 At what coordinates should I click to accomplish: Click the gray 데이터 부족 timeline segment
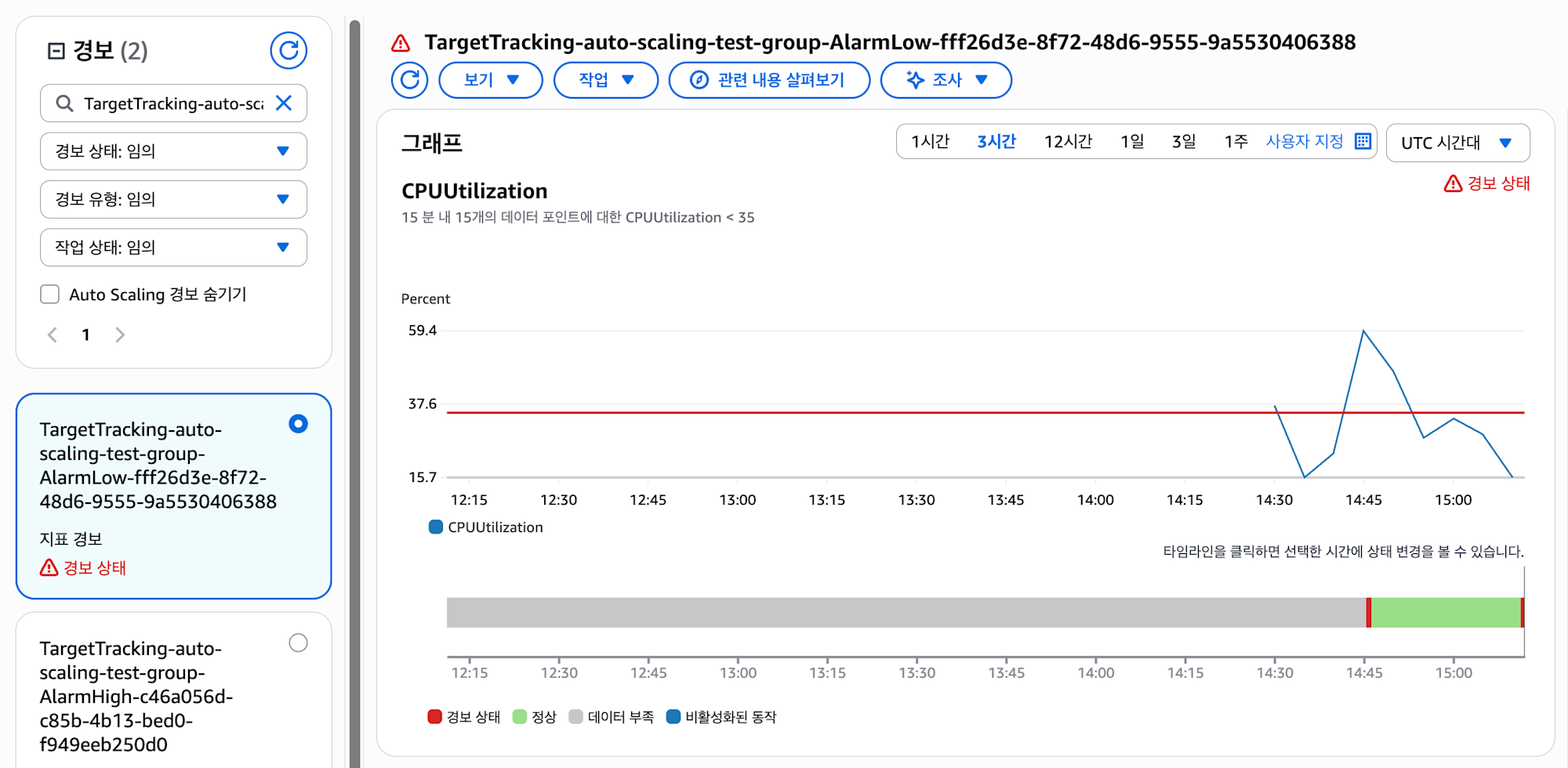coord(906,612)
